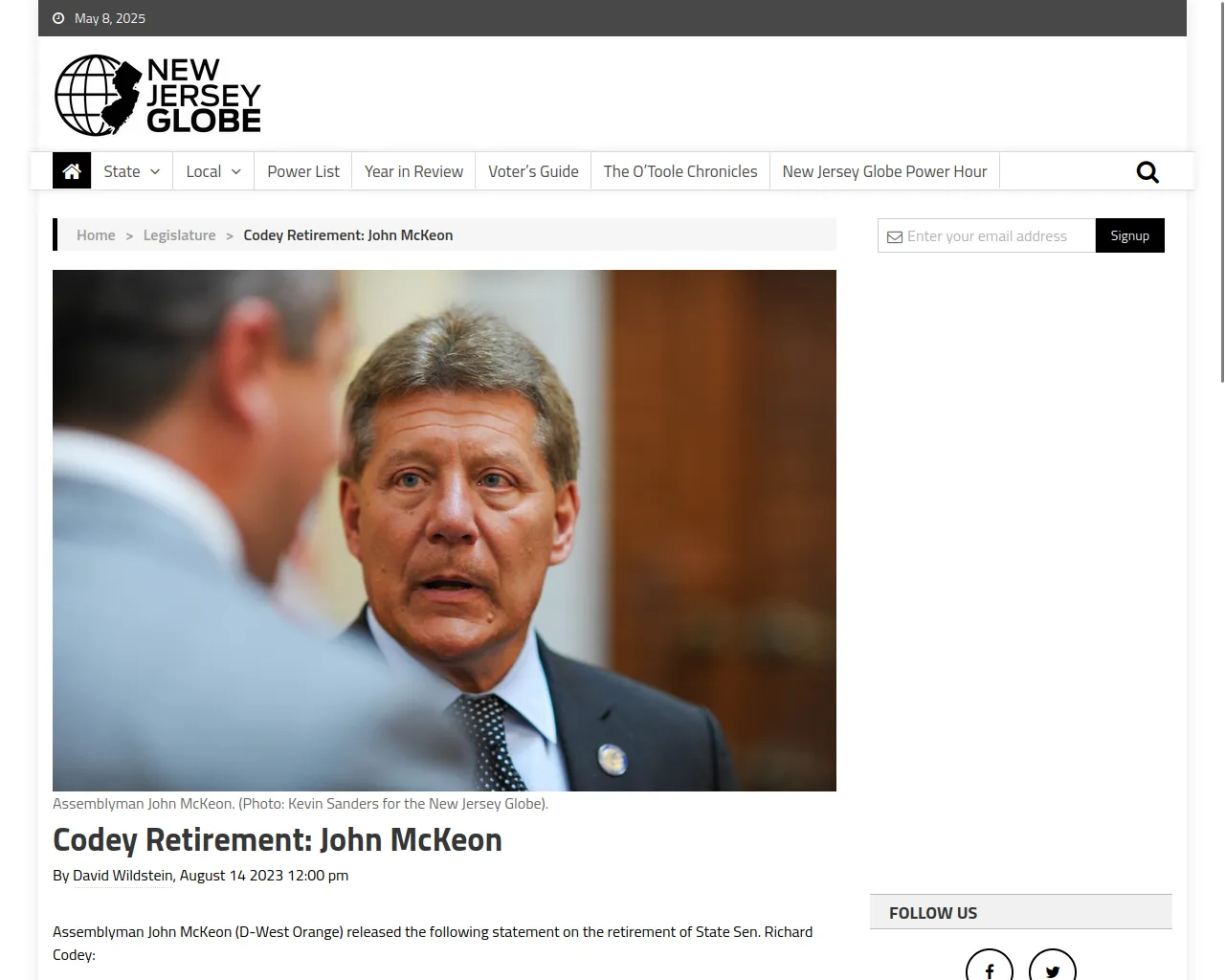Image resolution: width=1225 pixels, height=980 pixels.
Task: Go to Legislature breadcrumb link
Action: point(180,235)
